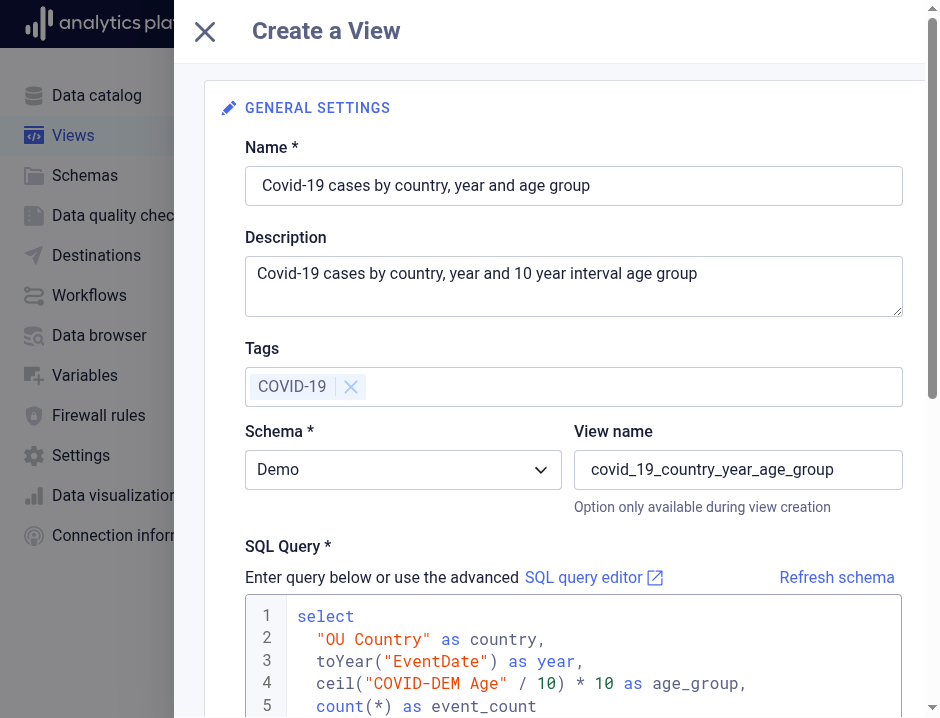Click the Workflows route icon
Viewport: 940px width, 718px height.
[34, 295]
